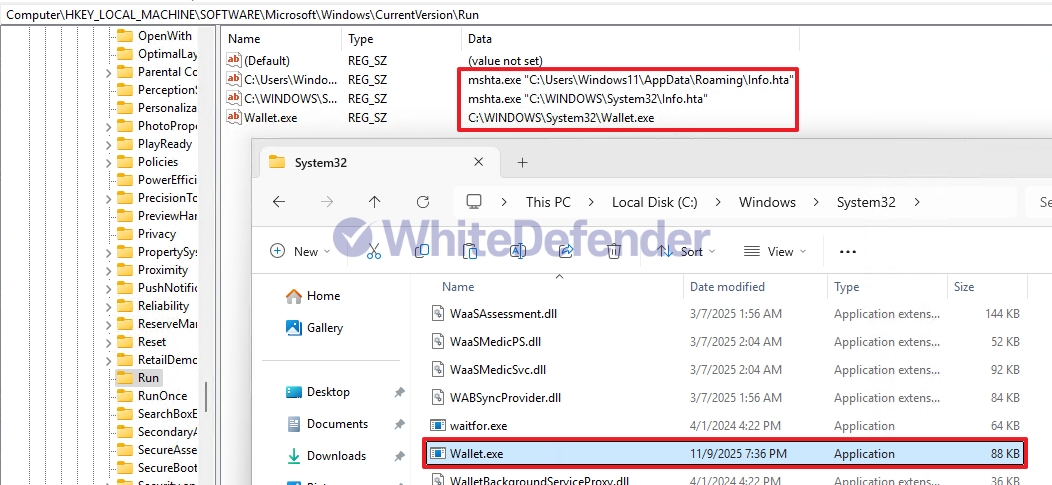This screenshot has width=1052, height=485.
Task: Open the Sort dropdown
Action: 683,252
